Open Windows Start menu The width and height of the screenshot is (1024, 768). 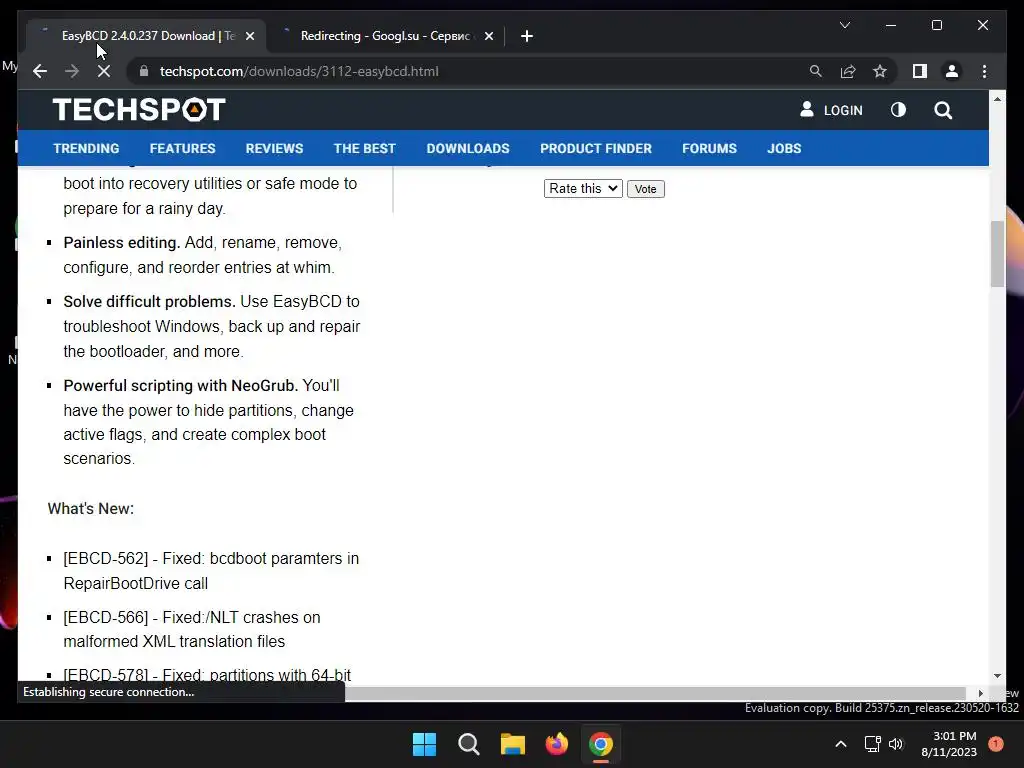tap(424, 744)
